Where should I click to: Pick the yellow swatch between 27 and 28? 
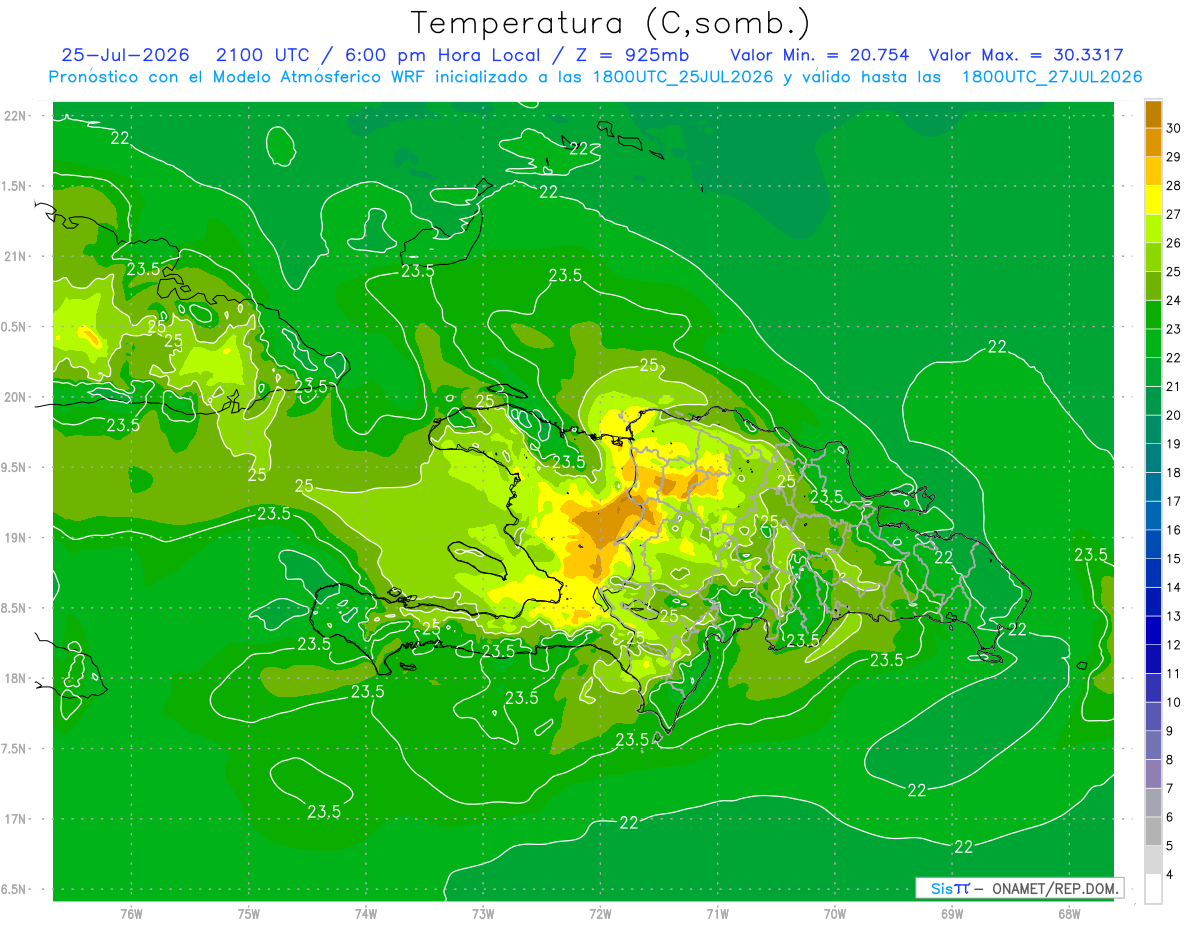1153,200
